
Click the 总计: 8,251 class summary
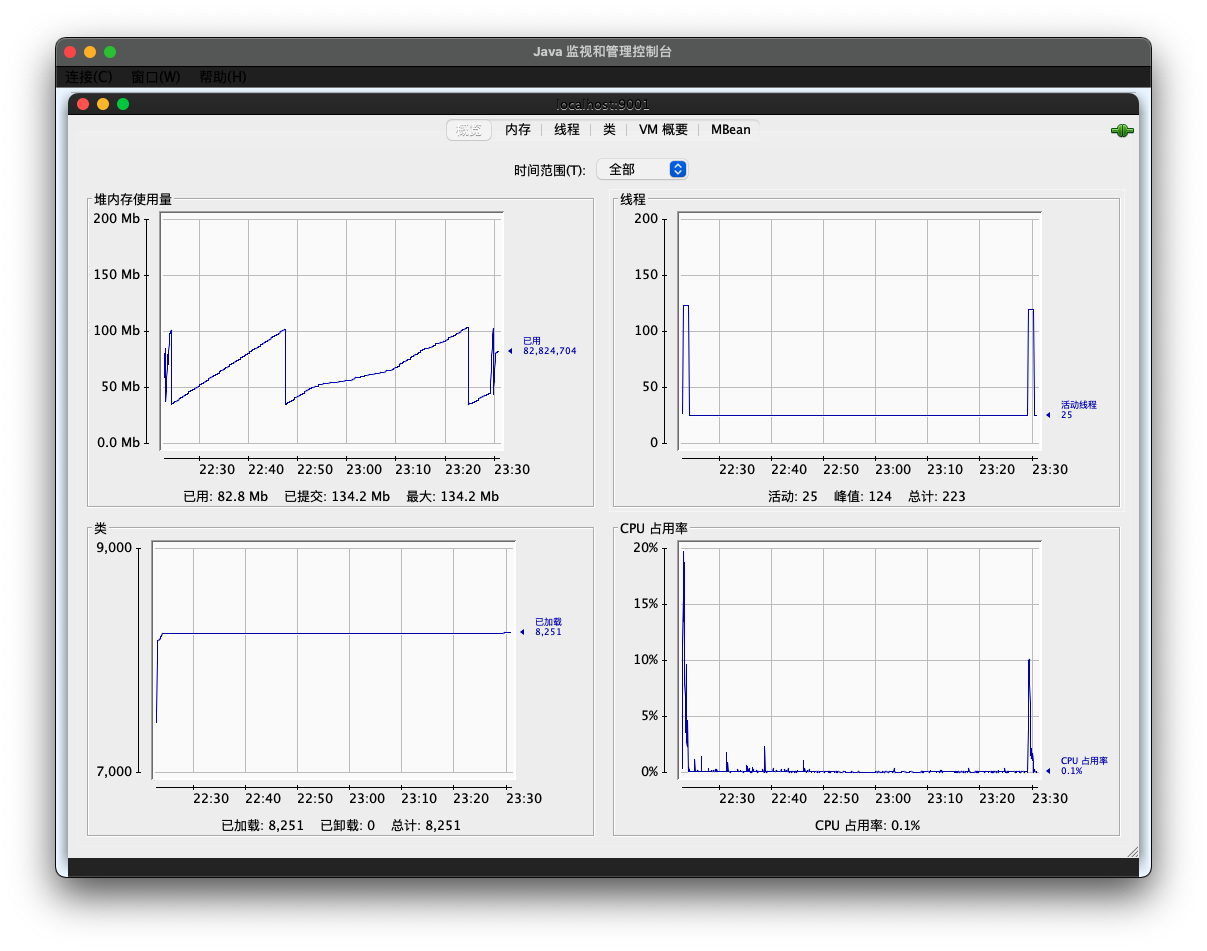426,826
